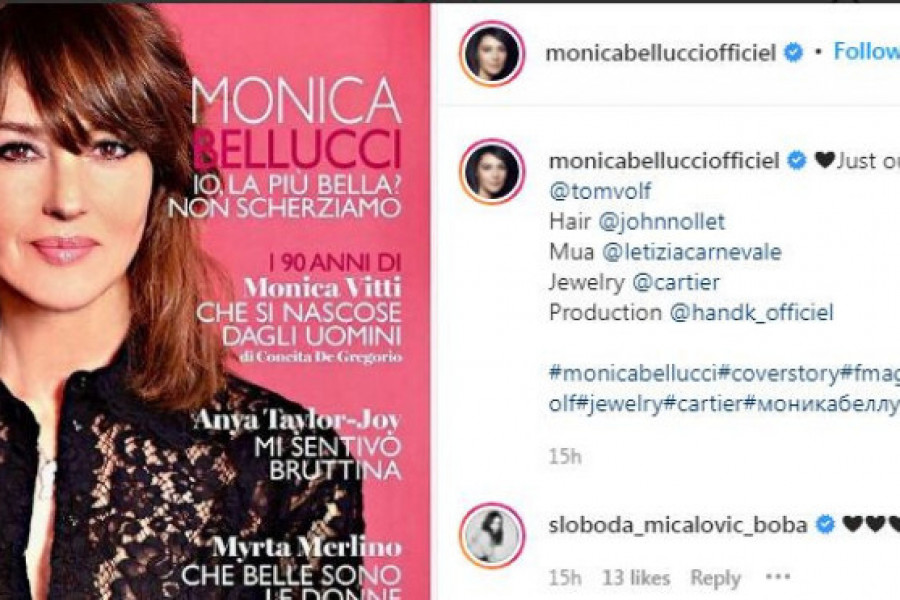
Task: Open the sloboda_micalovic_boba username link
Action: (678, 525)
